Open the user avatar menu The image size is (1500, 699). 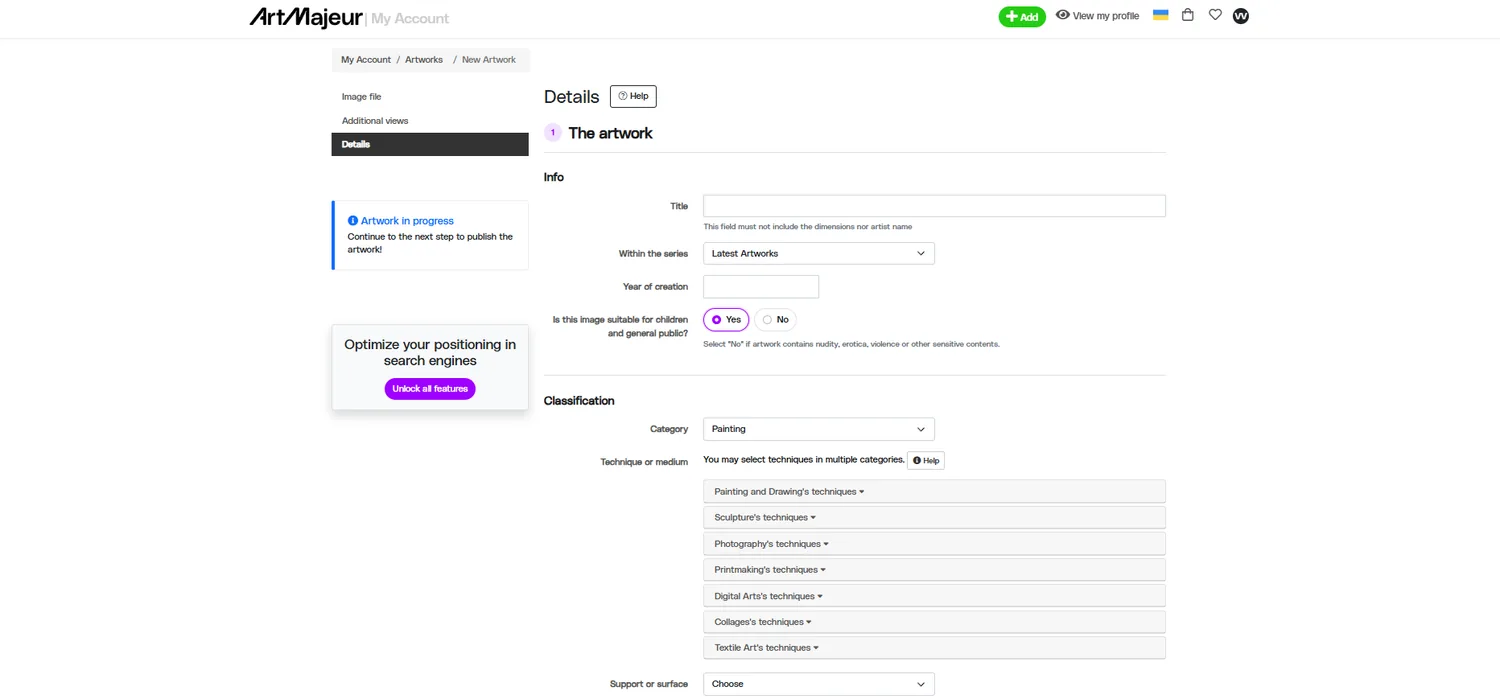[1241, 16]
